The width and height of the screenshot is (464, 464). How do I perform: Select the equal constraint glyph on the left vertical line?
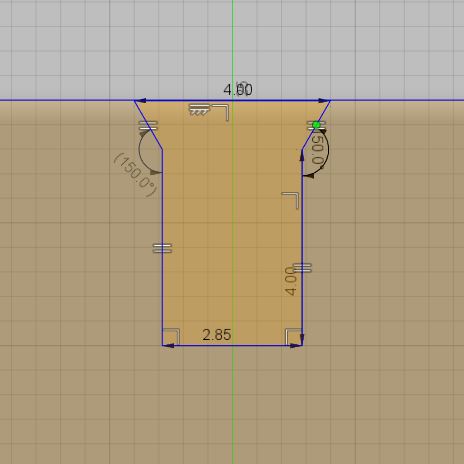click(162, 248)
